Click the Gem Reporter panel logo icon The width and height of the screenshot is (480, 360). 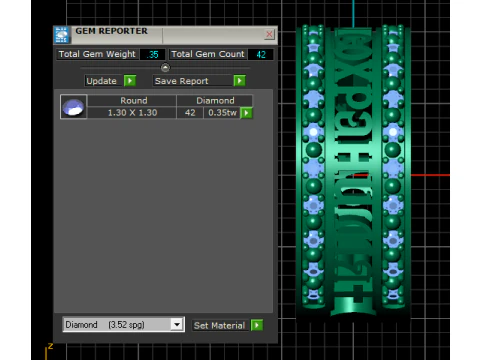[62, 35]
